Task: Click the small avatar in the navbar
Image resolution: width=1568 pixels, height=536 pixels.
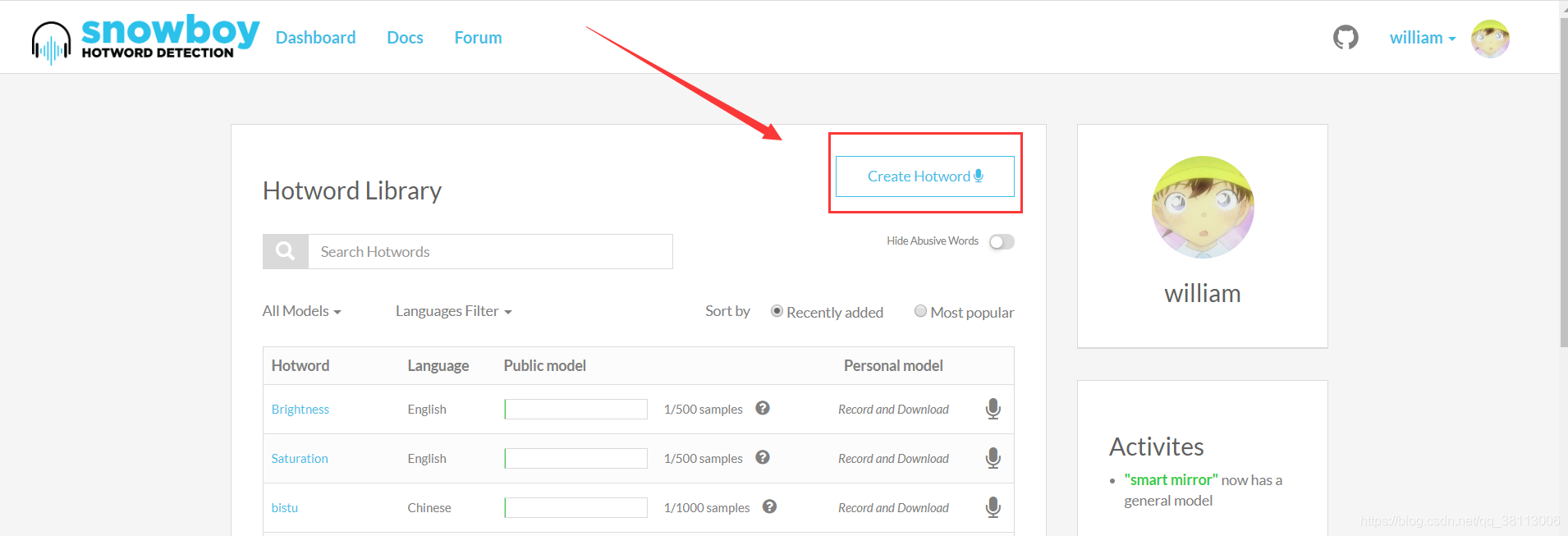Action: (x=1490, y=39)
